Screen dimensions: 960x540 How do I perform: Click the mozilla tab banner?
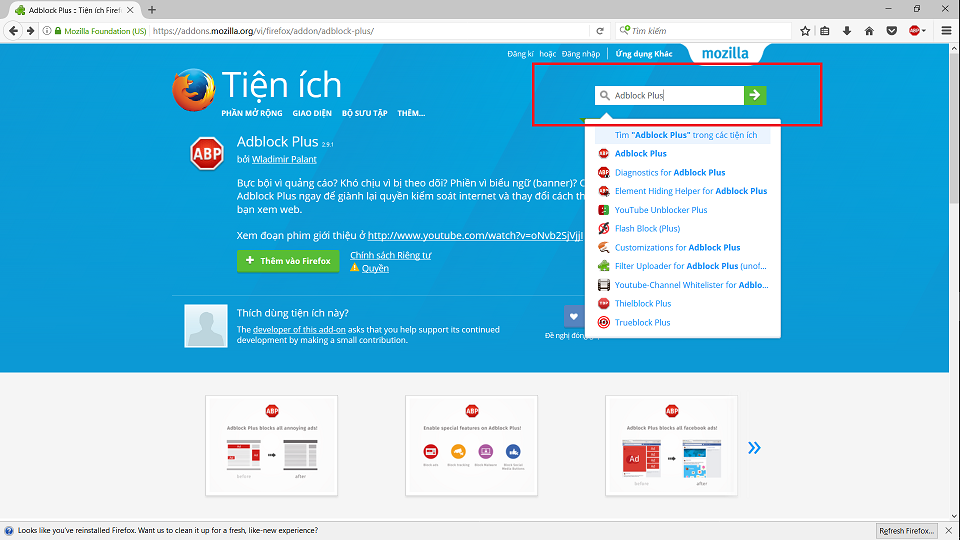pos(725,53)
